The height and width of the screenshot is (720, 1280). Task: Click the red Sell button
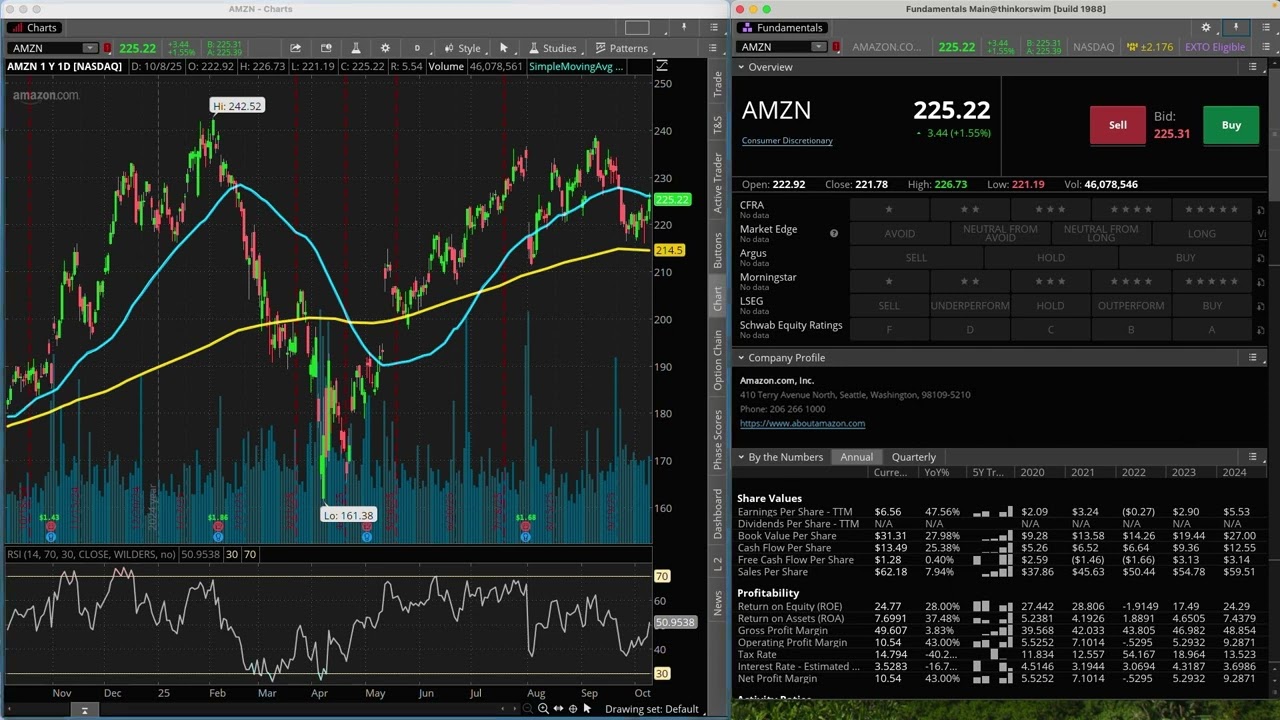pos(1117,125)
